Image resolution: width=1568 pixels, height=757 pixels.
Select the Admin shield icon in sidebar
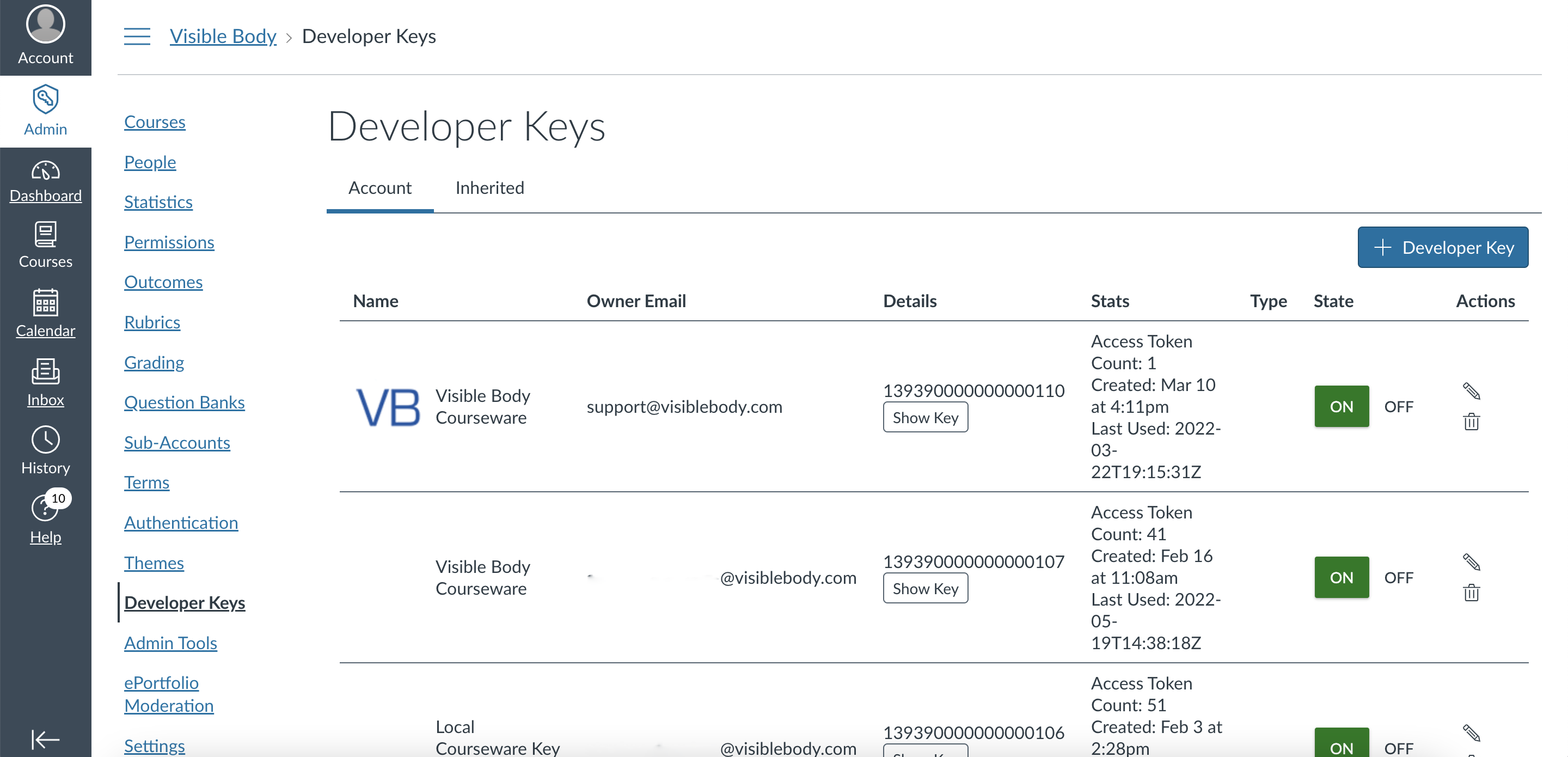[x=45, y=99]
